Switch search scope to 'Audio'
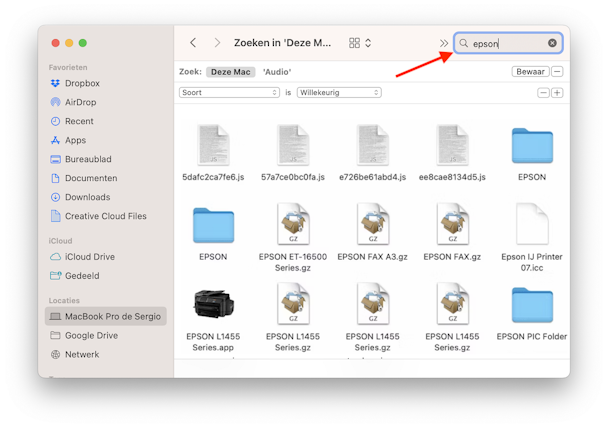This screenshot has height=428, width=608. point(277,72)
